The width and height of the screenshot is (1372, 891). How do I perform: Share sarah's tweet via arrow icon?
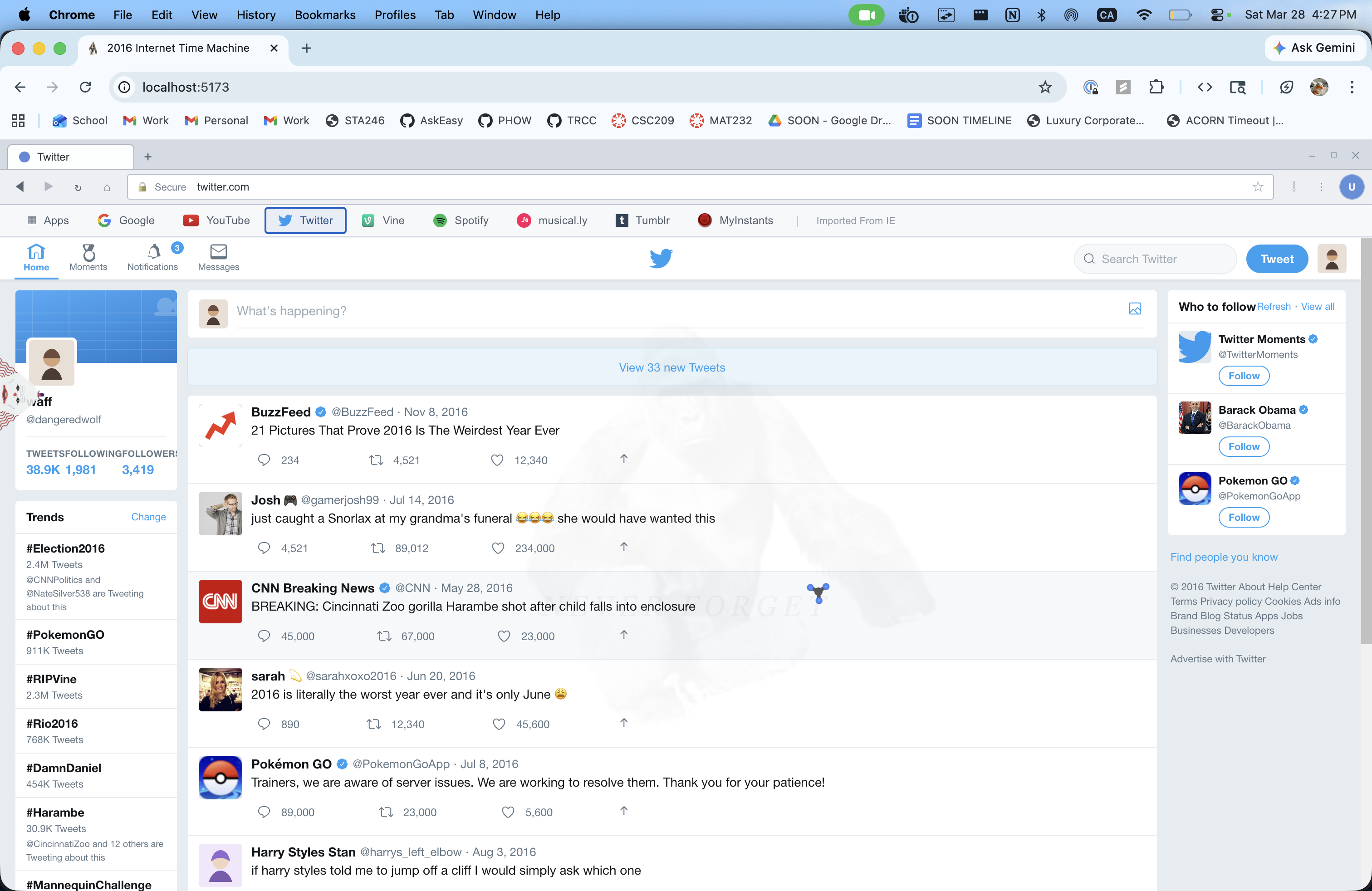pyautogui.click(x=624, y=723)
